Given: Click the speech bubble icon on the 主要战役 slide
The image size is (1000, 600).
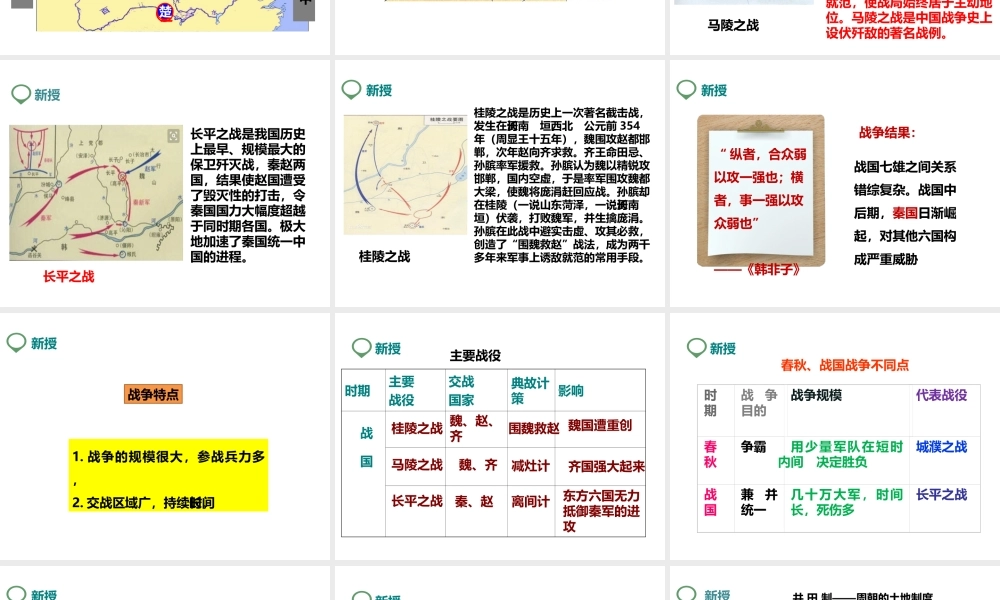Looking at the screenshot, I should click(362, 348).
